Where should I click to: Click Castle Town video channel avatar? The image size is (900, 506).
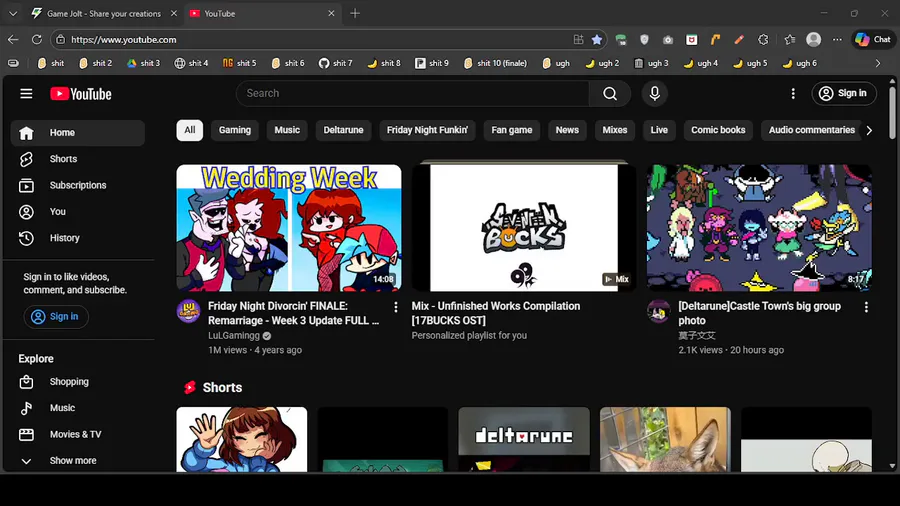[658, 312]
